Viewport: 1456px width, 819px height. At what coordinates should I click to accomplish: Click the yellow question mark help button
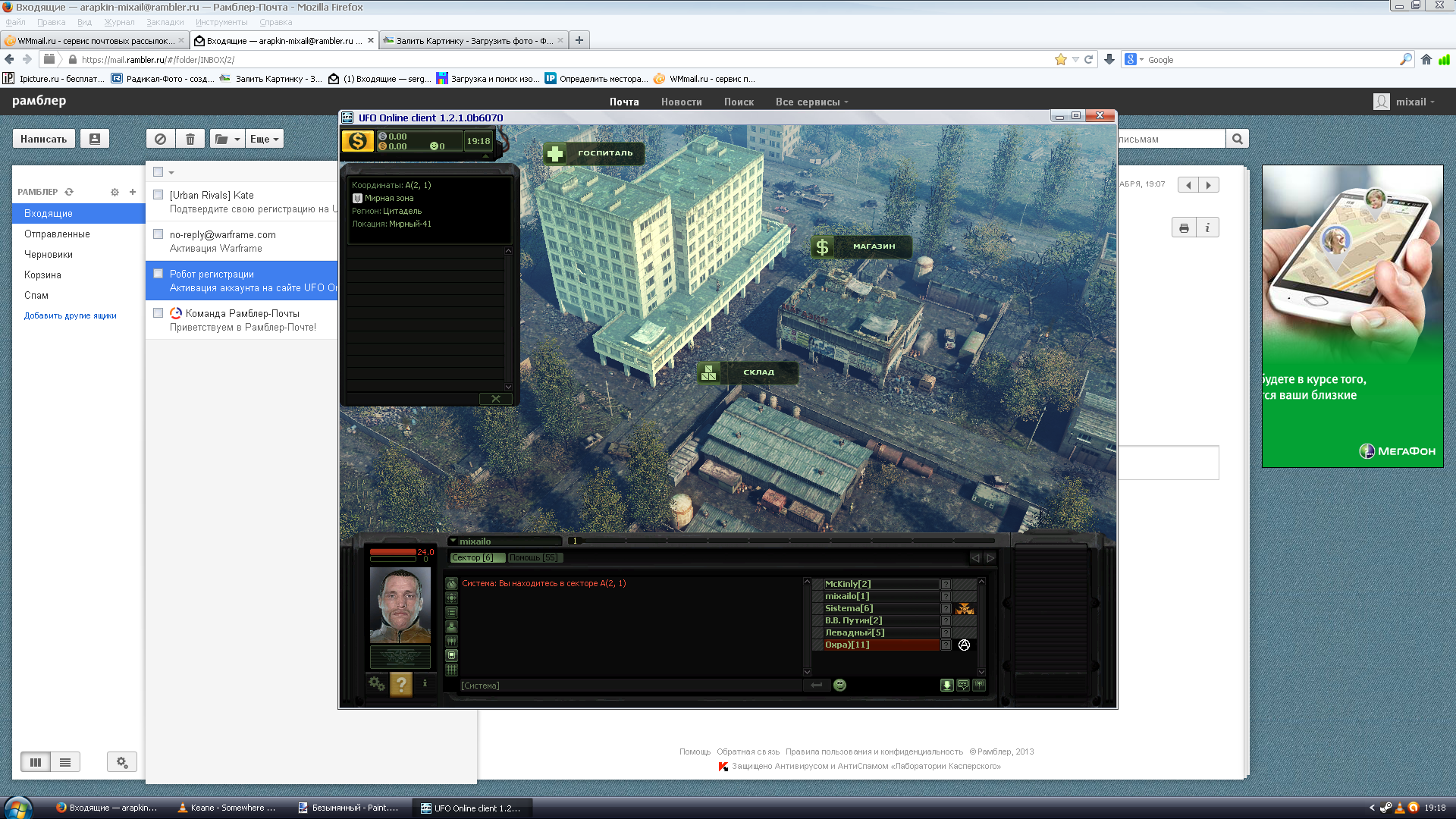pyautogui.click(x=401, y=684)
